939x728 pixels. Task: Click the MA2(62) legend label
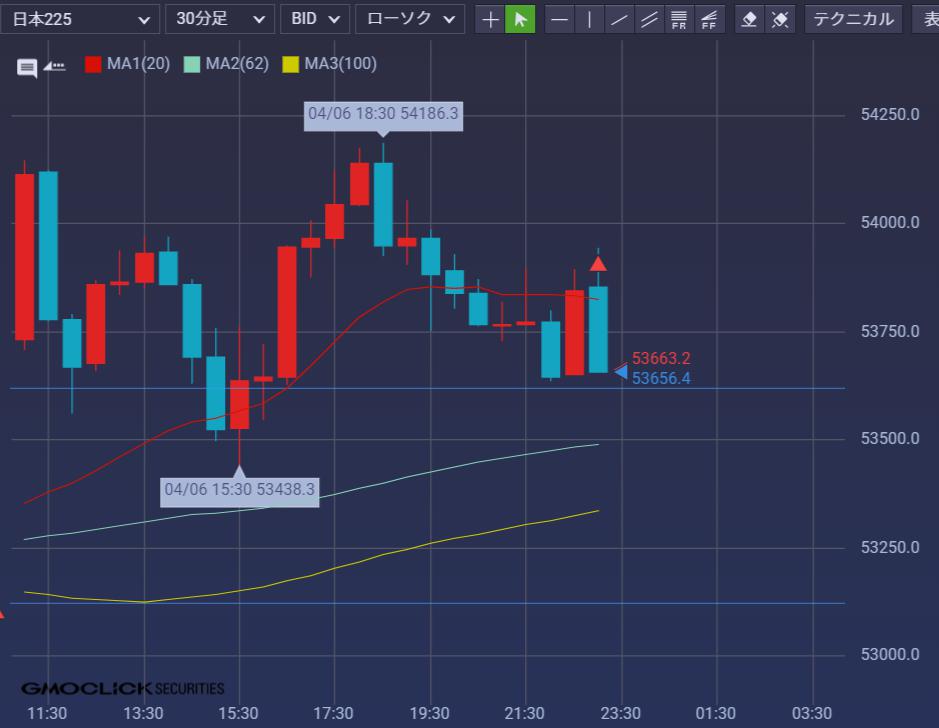coord(237,63)
